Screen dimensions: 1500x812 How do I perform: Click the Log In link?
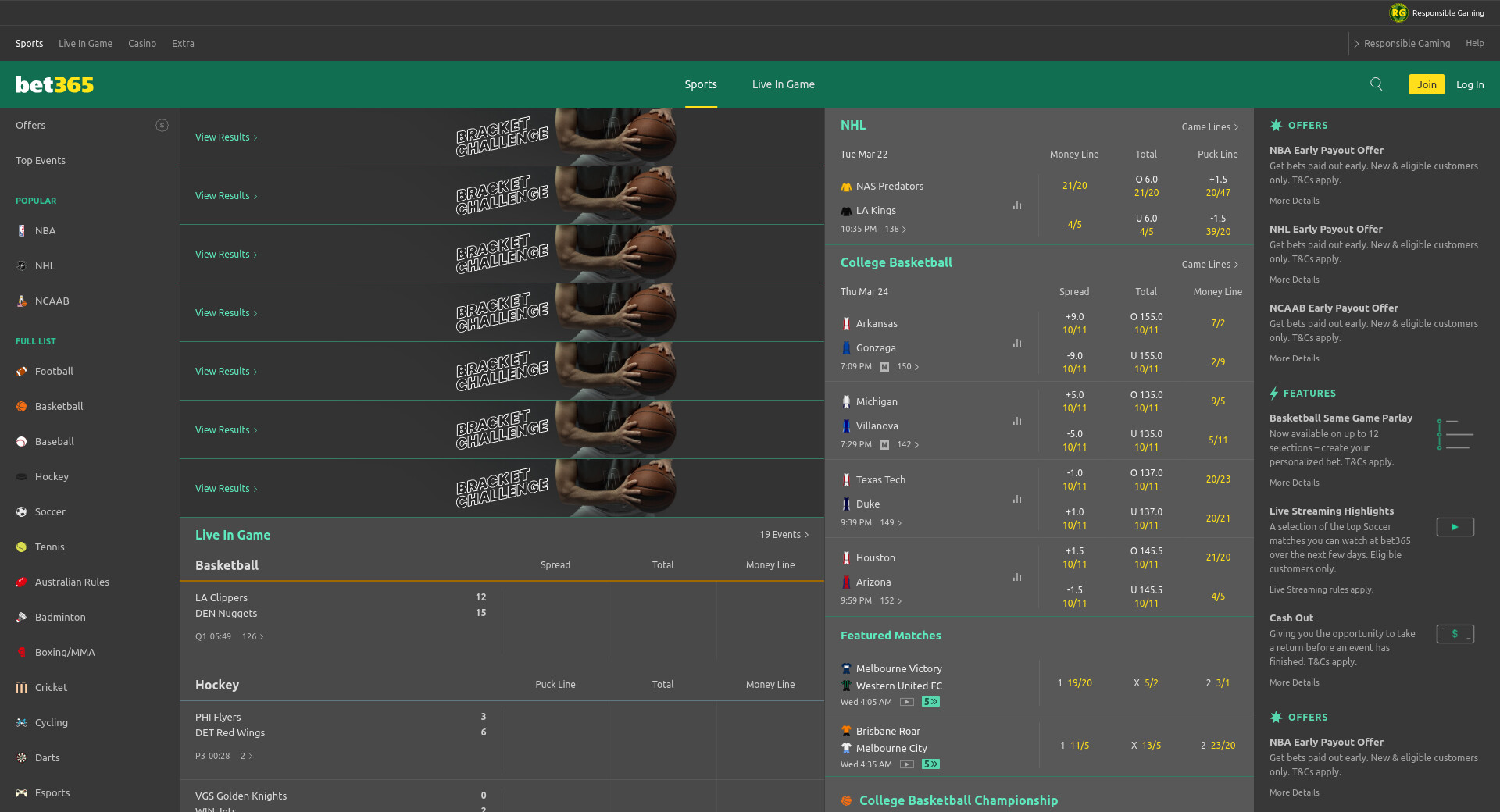[x=1470, y=84]
